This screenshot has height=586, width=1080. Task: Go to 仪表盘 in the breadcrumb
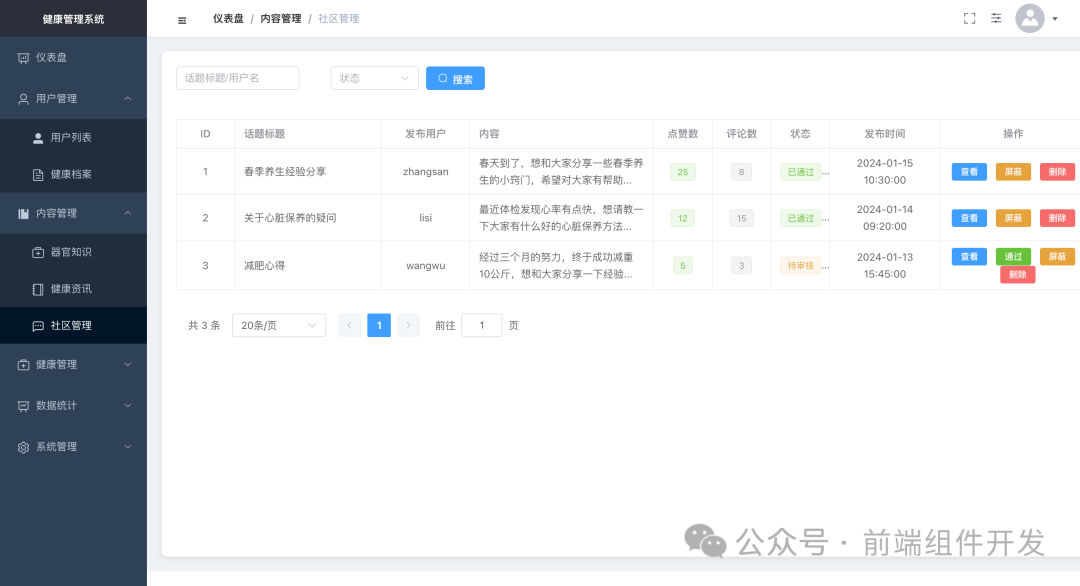(x=228, y=18)
